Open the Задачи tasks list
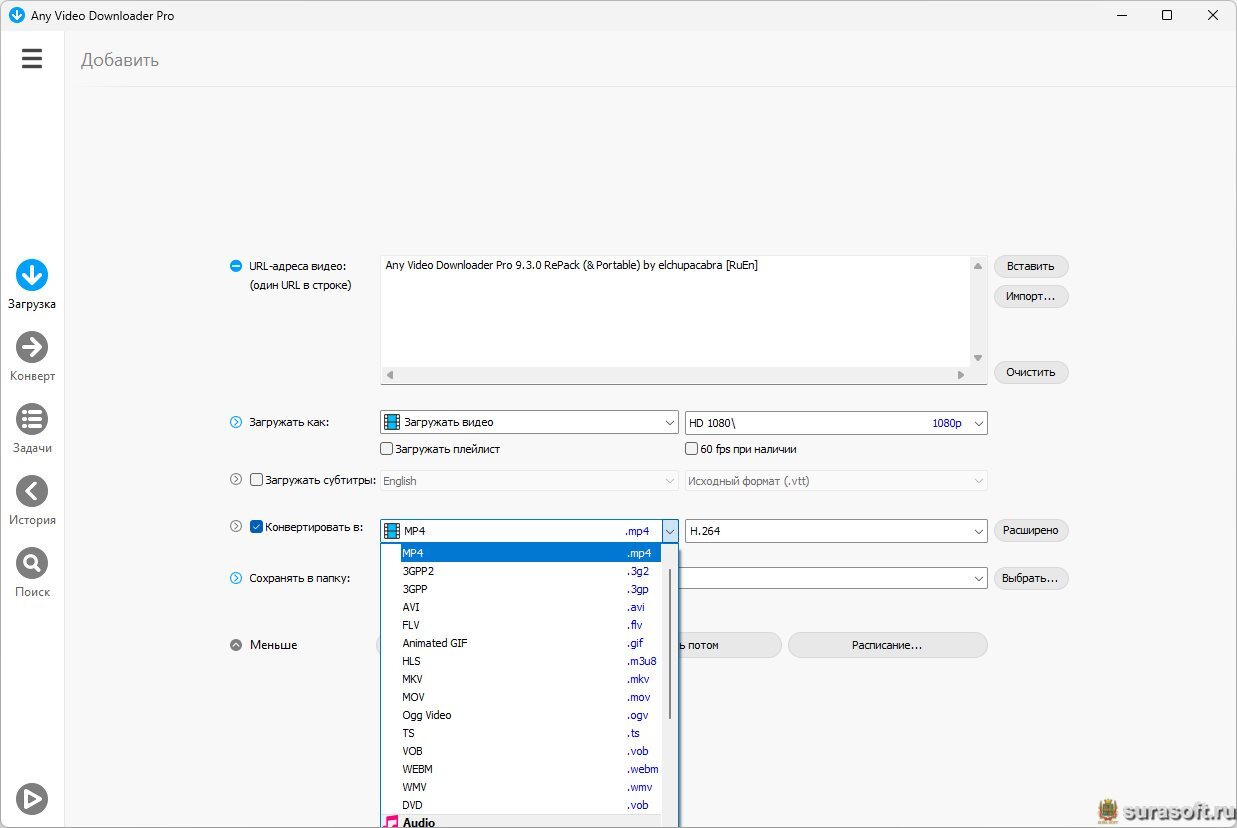 click(x=32, y=420)
